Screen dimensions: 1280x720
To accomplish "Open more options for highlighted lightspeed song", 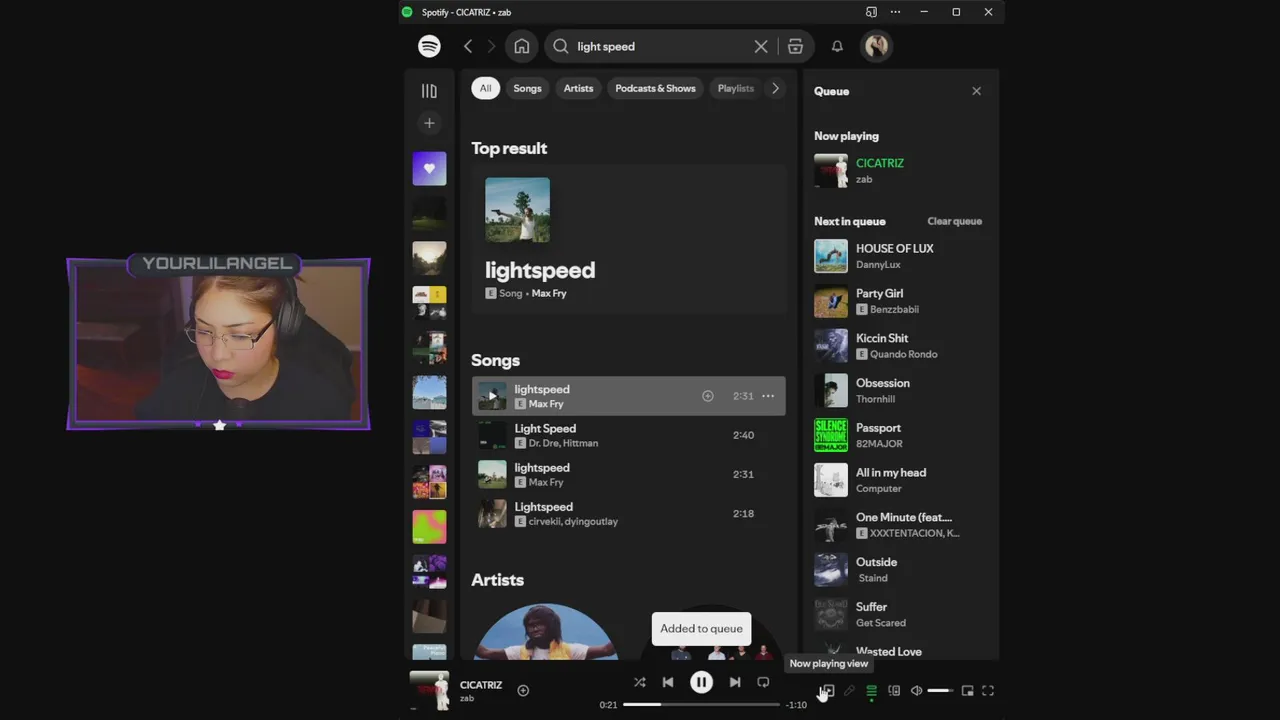I will [768, 396].
